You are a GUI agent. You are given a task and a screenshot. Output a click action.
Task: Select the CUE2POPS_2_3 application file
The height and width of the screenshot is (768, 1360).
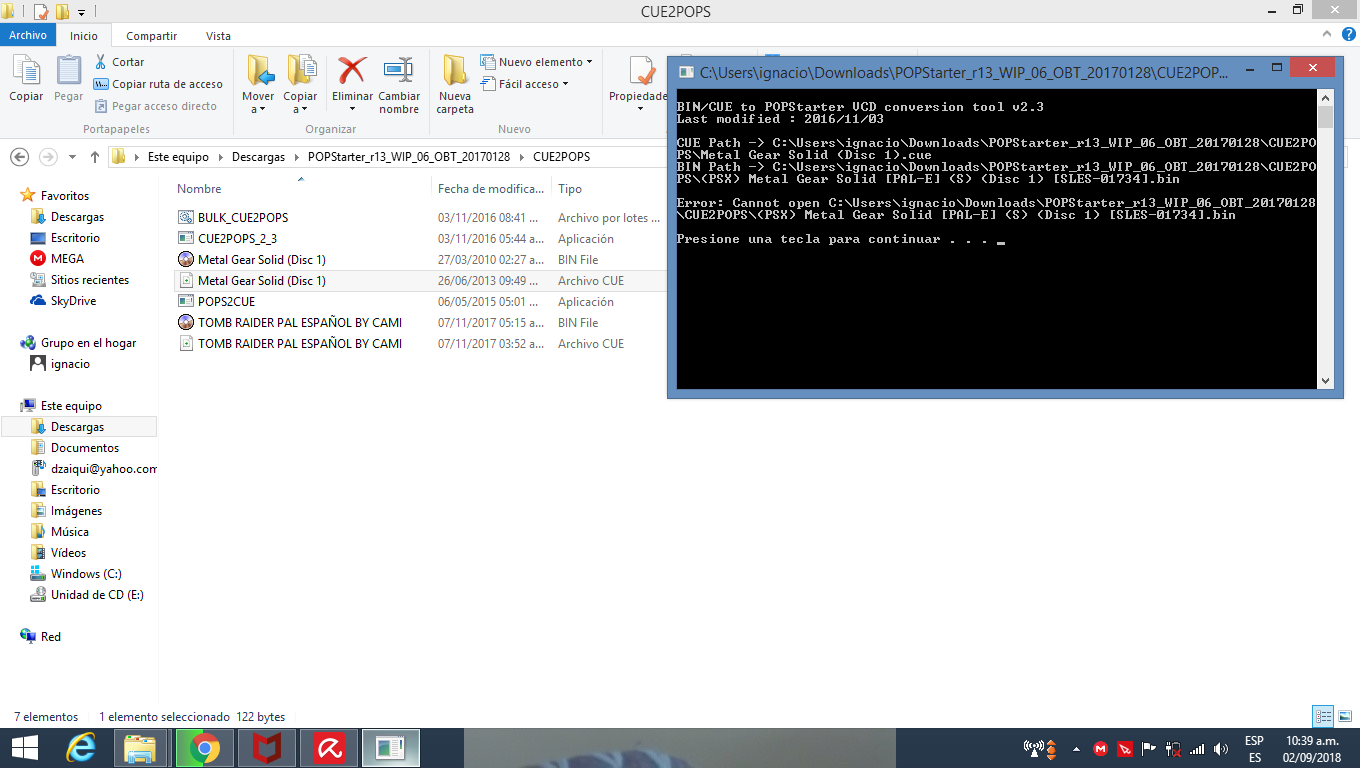point(237,239)
